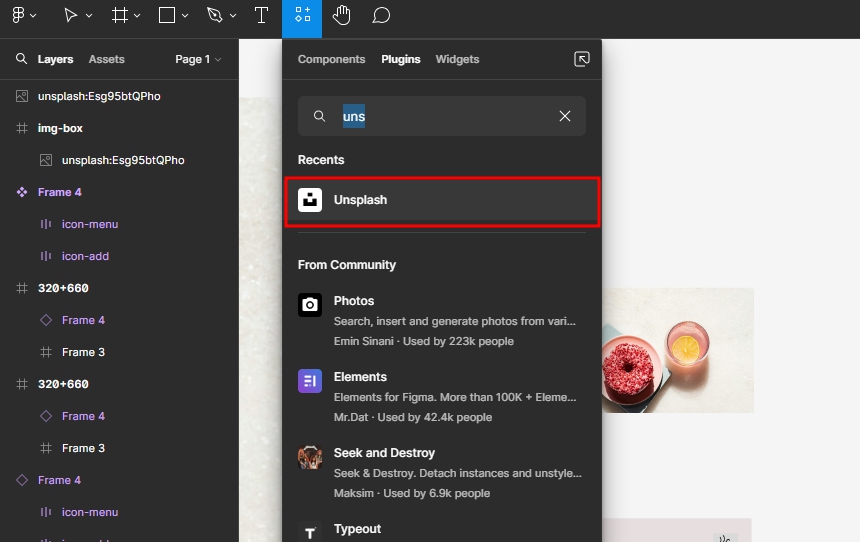This screenshot has width=860, height=542.
Task: Open the Frame tool dropdown chevron
Action: tap(137, 16)
